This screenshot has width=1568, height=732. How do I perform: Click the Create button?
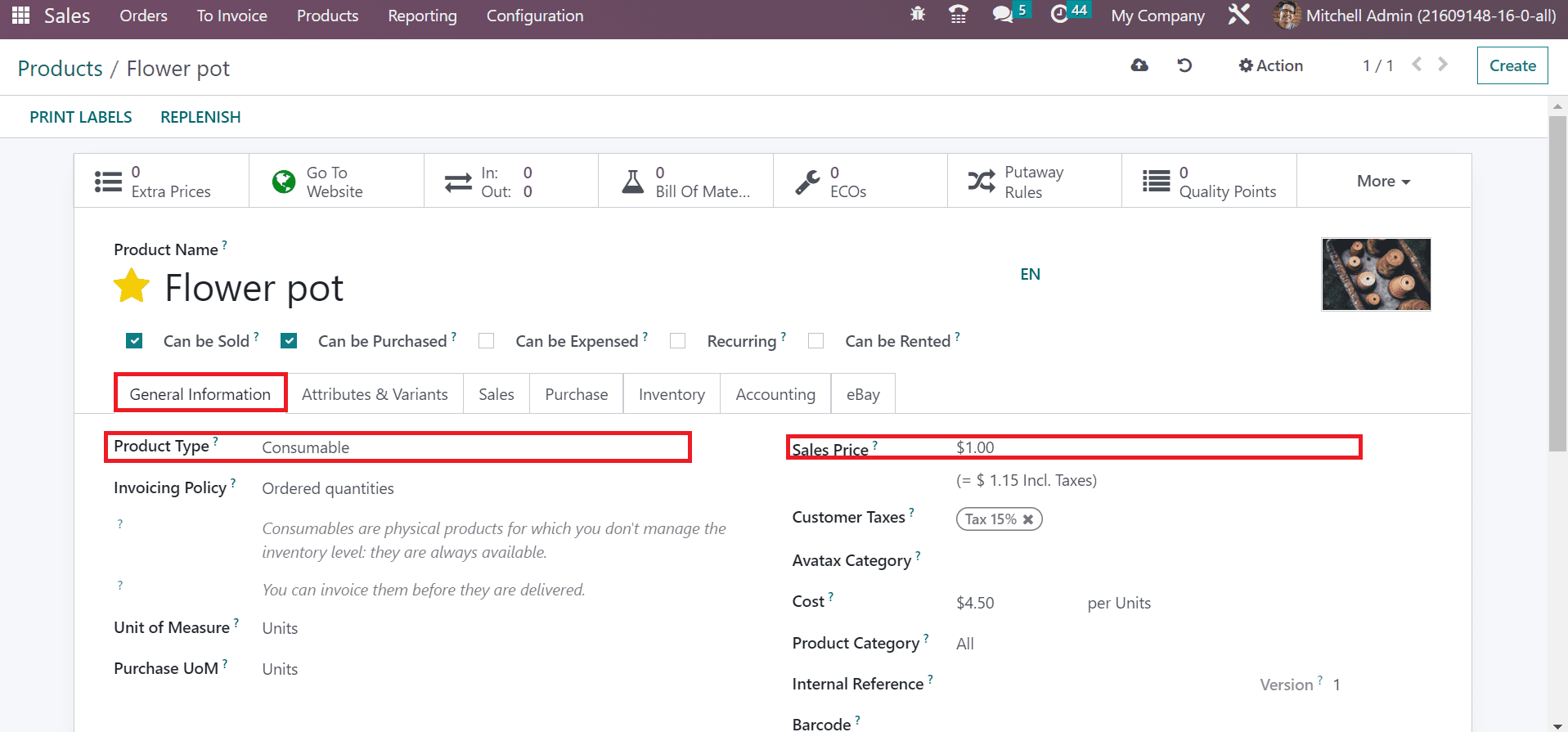point(1512,65)
